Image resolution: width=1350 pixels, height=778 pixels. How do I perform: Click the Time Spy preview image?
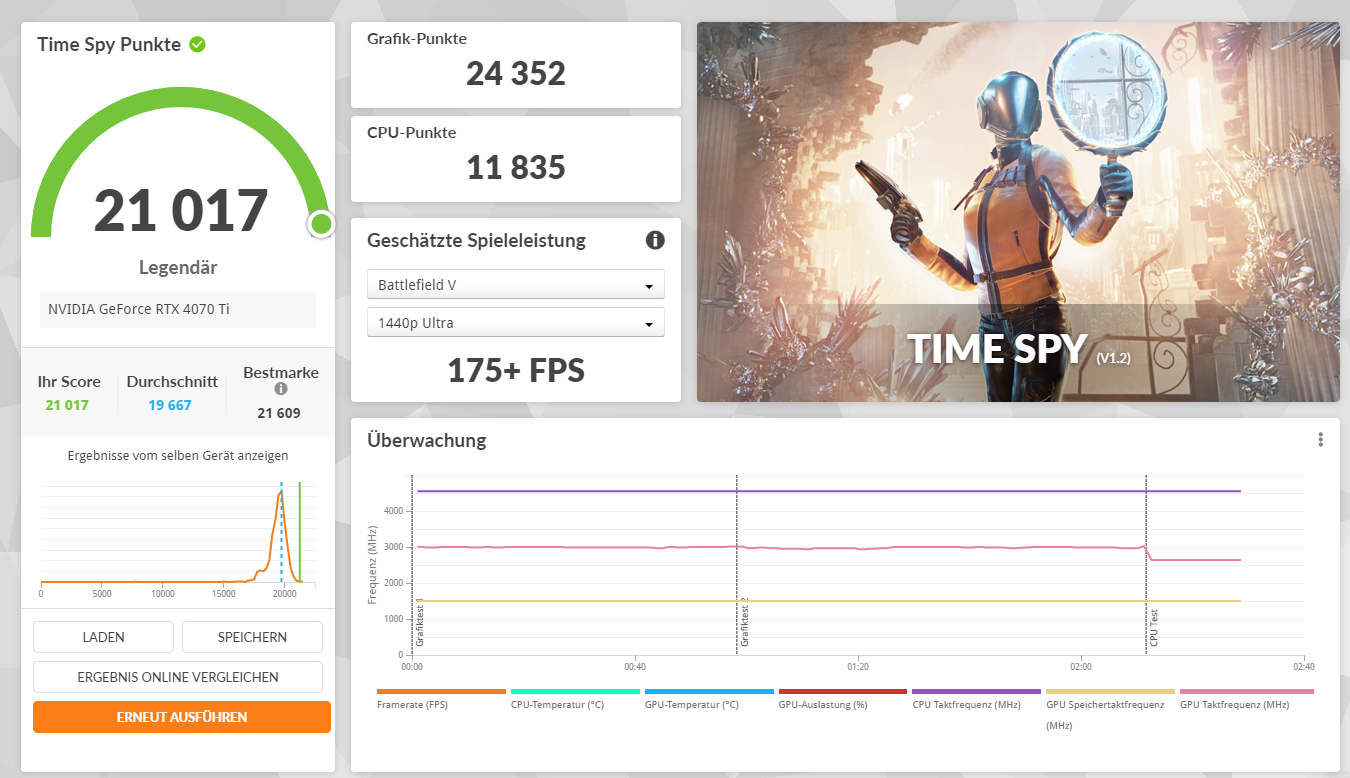(x=1018, y=212)
